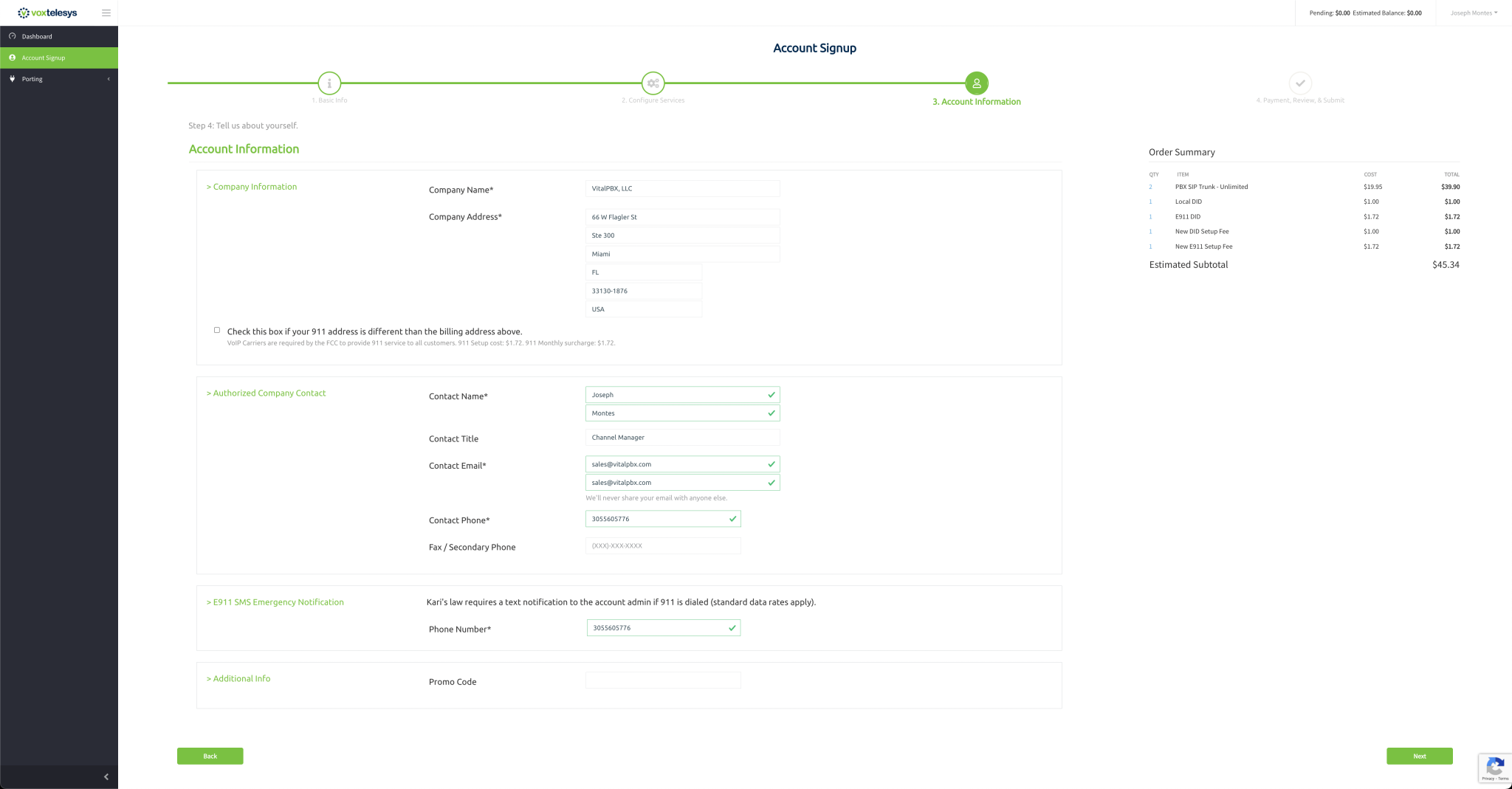The width and height of the screenshot is (1512, 789).
Task: Click the Ste 300 address field
Action: [682, 235]
